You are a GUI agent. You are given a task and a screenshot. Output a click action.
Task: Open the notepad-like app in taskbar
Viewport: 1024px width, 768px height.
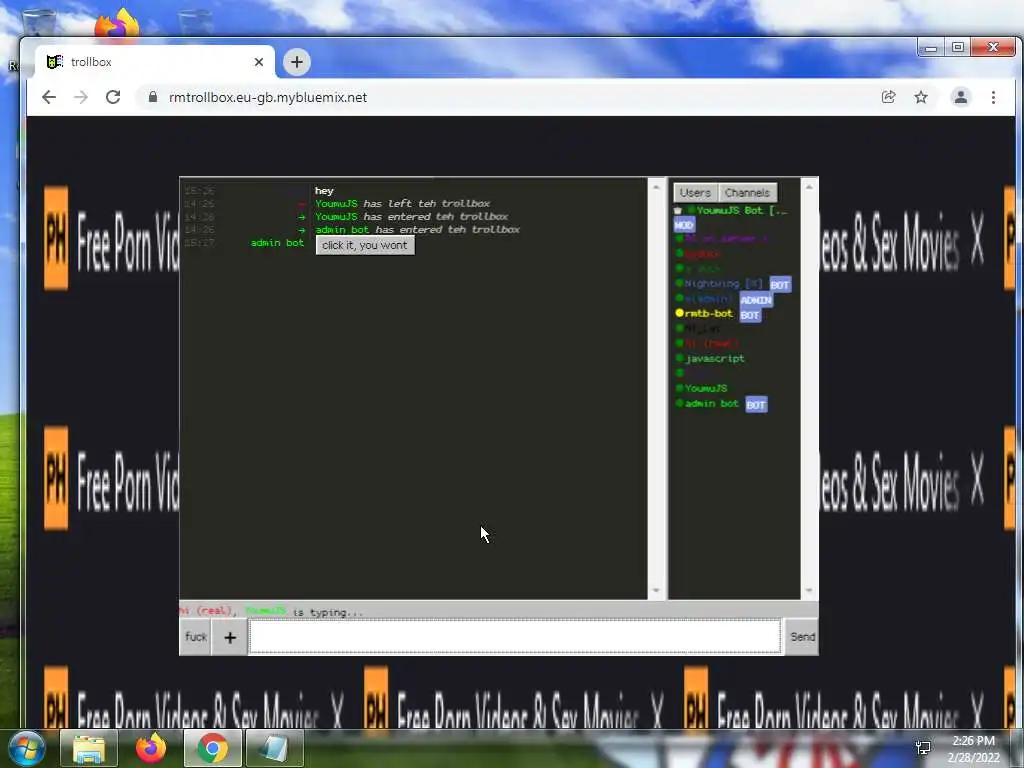click(x=274, y=749)
